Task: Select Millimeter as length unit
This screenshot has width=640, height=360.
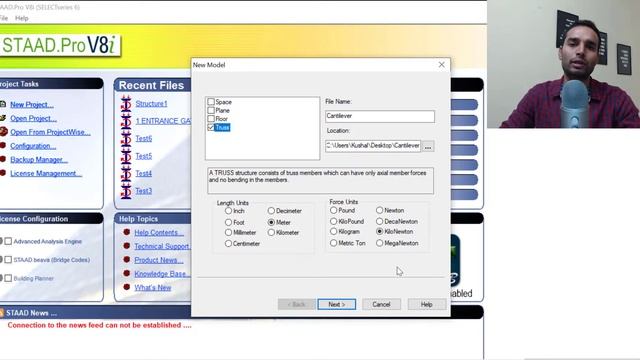Action: [x=228, y=232]
